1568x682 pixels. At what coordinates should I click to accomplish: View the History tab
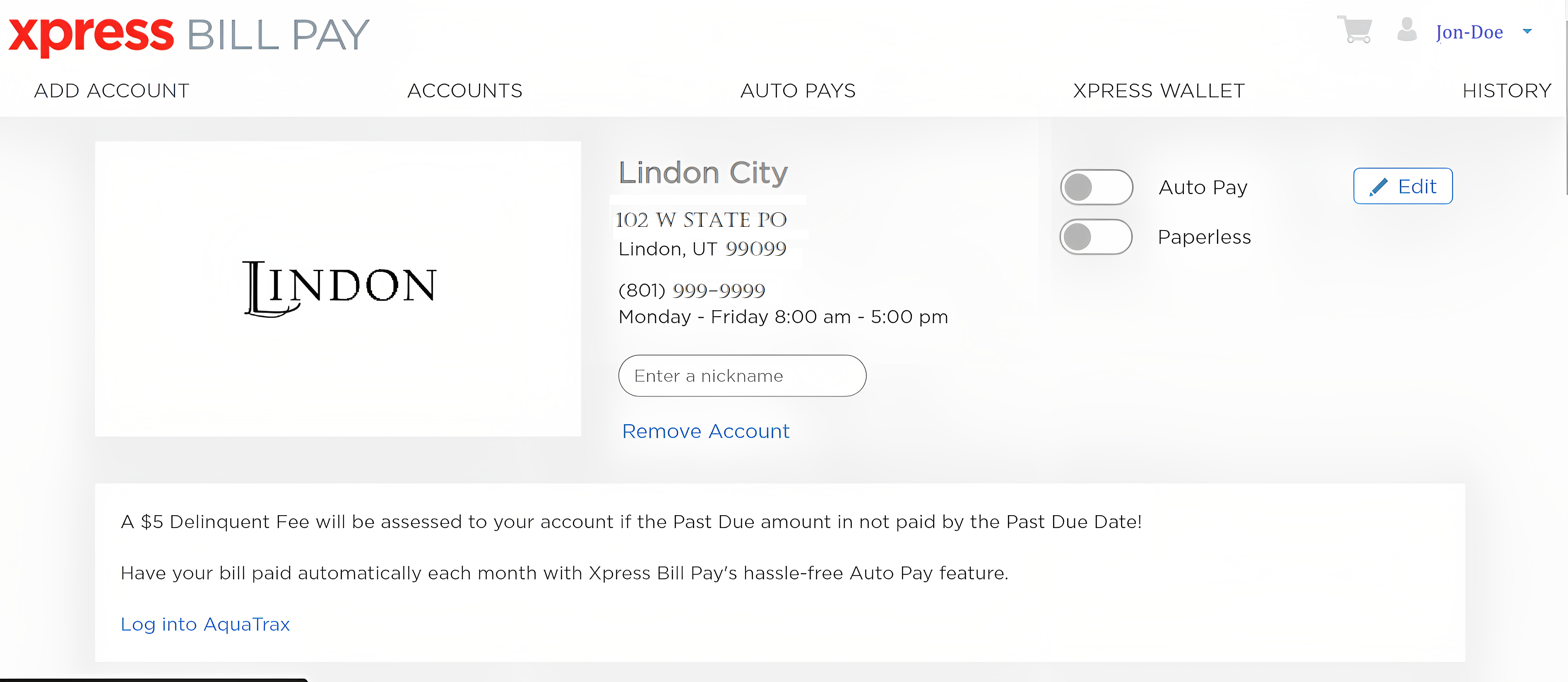tap(1506, 91)
